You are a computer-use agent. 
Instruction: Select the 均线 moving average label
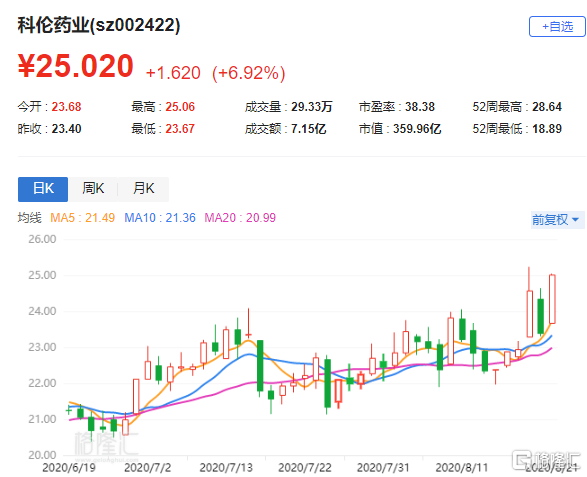tap(30, 218)
